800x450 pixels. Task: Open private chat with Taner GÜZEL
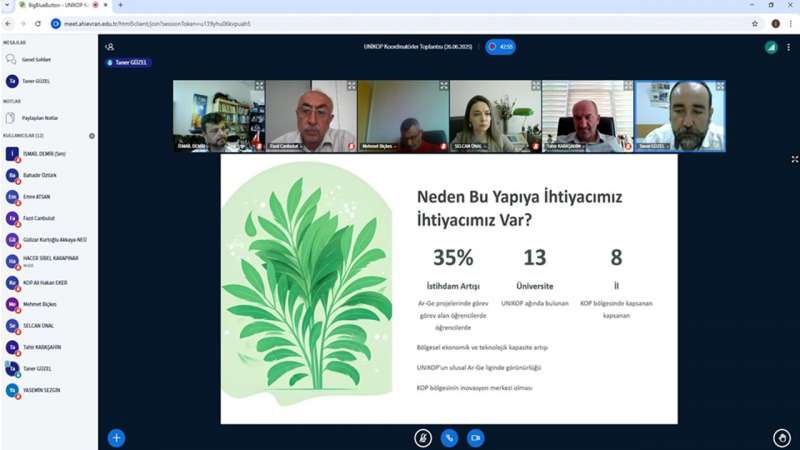pos(35,81)
